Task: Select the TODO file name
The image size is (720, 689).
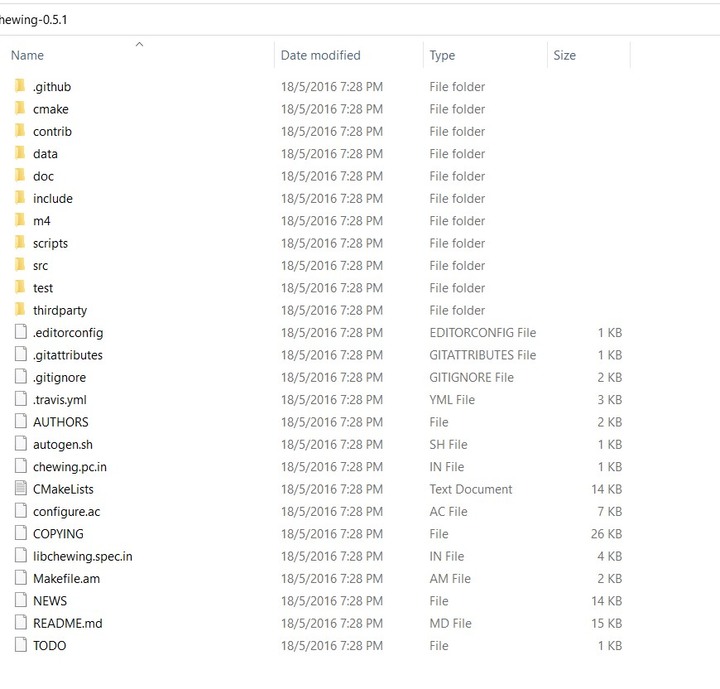Action: tap(50, 646)
